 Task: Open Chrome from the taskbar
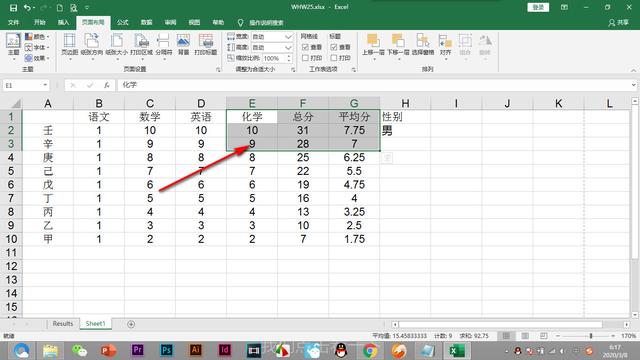coord(370,350)
